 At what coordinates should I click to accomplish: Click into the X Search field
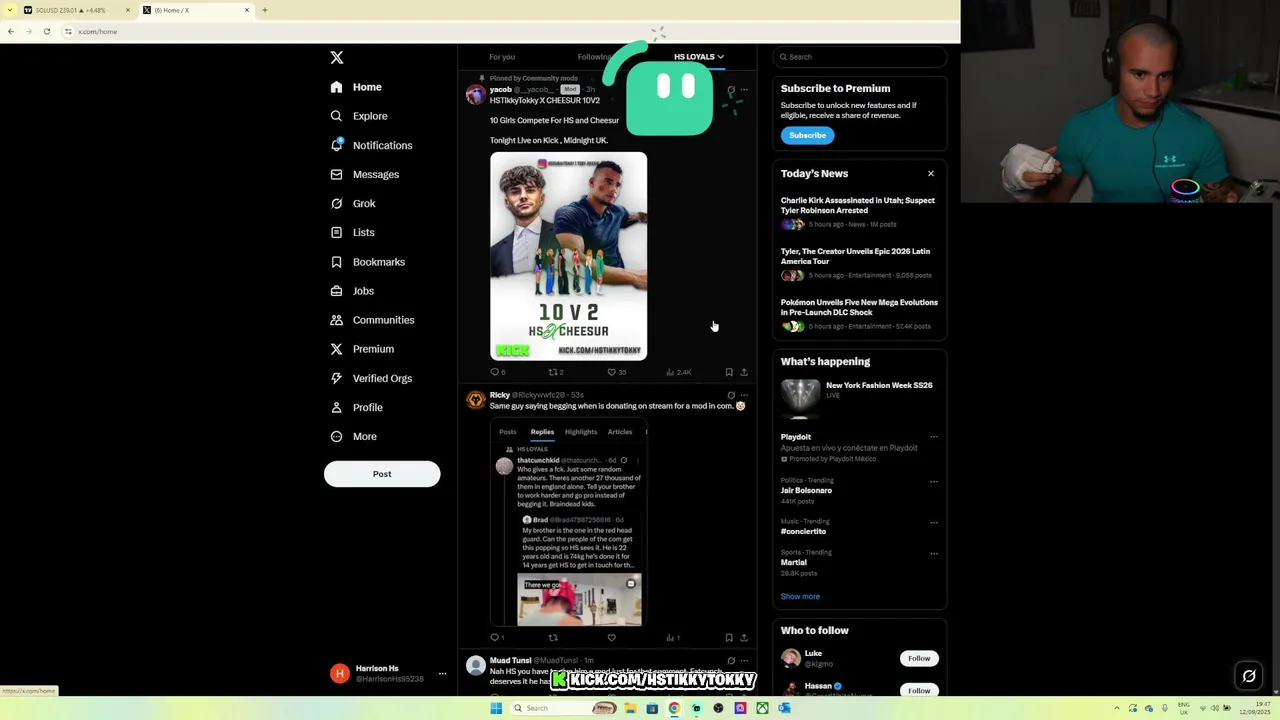coord(860,57)
